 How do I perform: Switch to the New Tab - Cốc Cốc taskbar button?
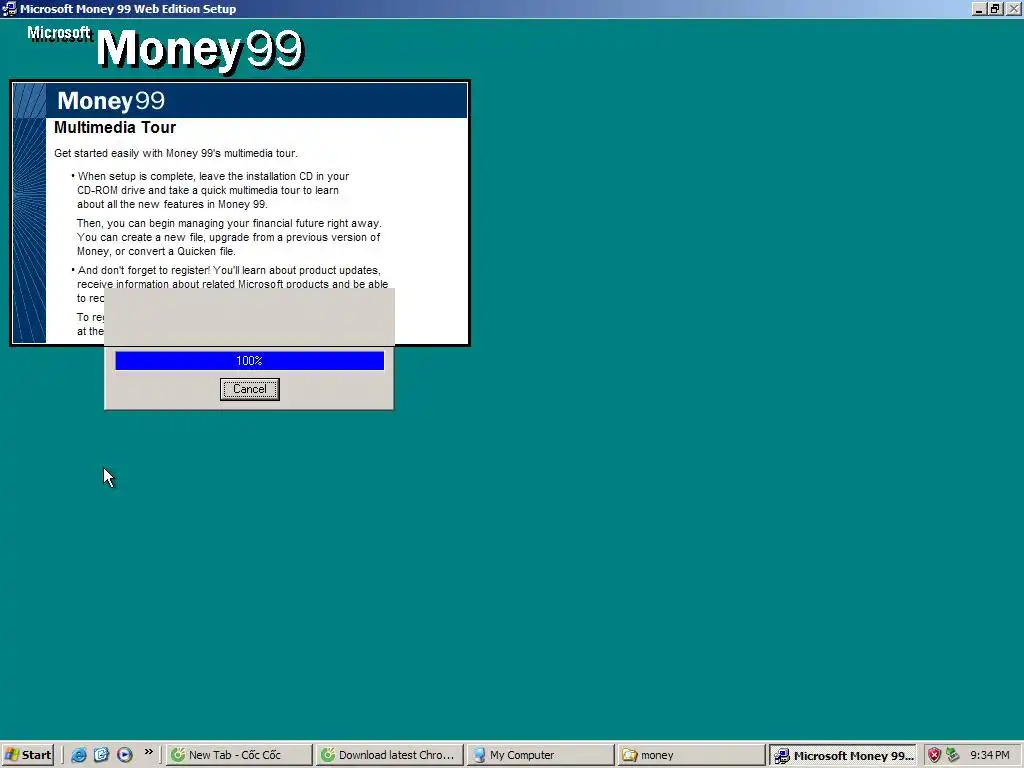point(238,755)
